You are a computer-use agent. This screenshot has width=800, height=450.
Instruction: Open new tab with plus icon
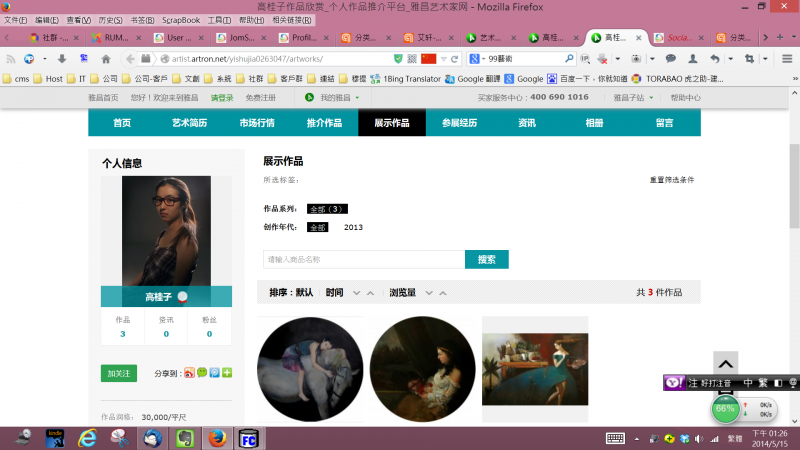point(780,37)
